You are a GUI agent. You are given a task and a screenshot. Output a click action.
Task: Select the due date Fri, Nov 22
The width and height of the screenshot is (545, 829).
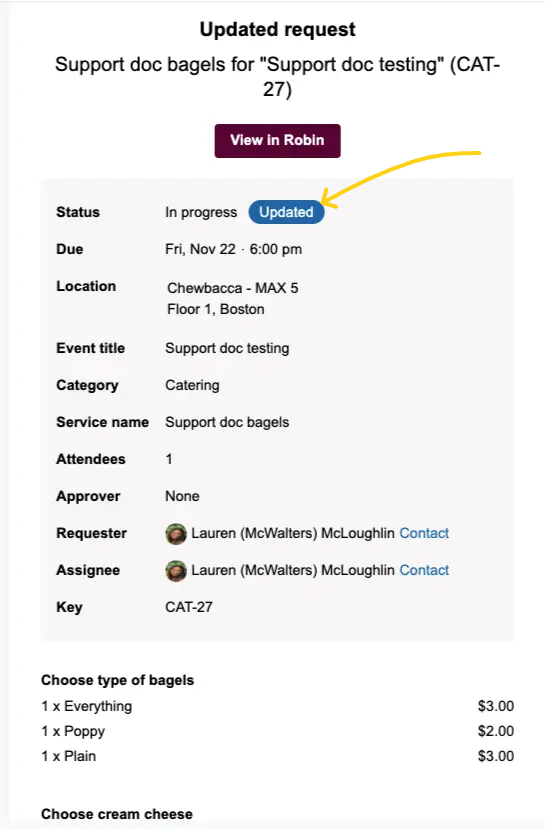(200, 249)
